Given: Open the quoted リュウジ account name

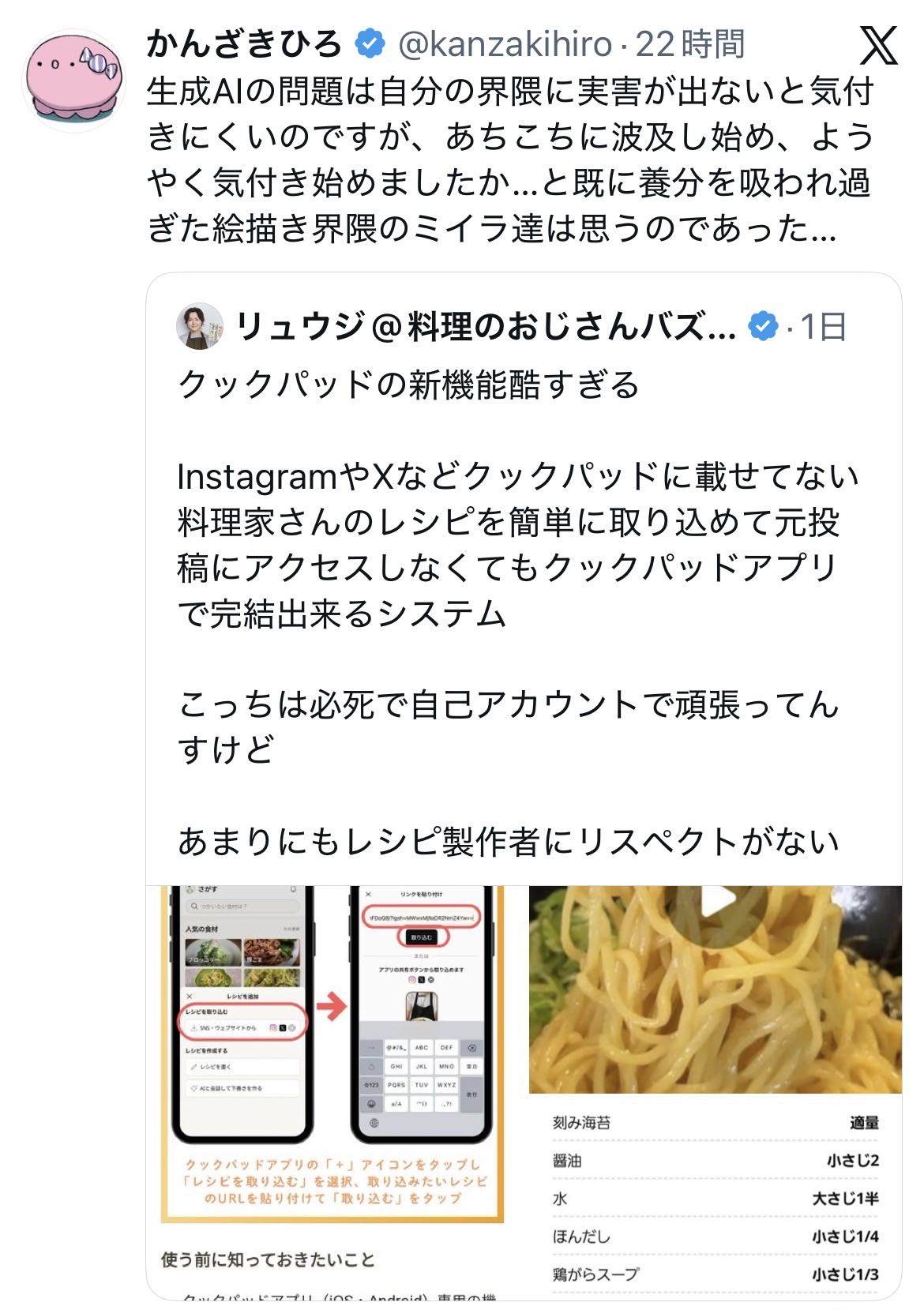Looking at the screenshot, I should [486, 326].
